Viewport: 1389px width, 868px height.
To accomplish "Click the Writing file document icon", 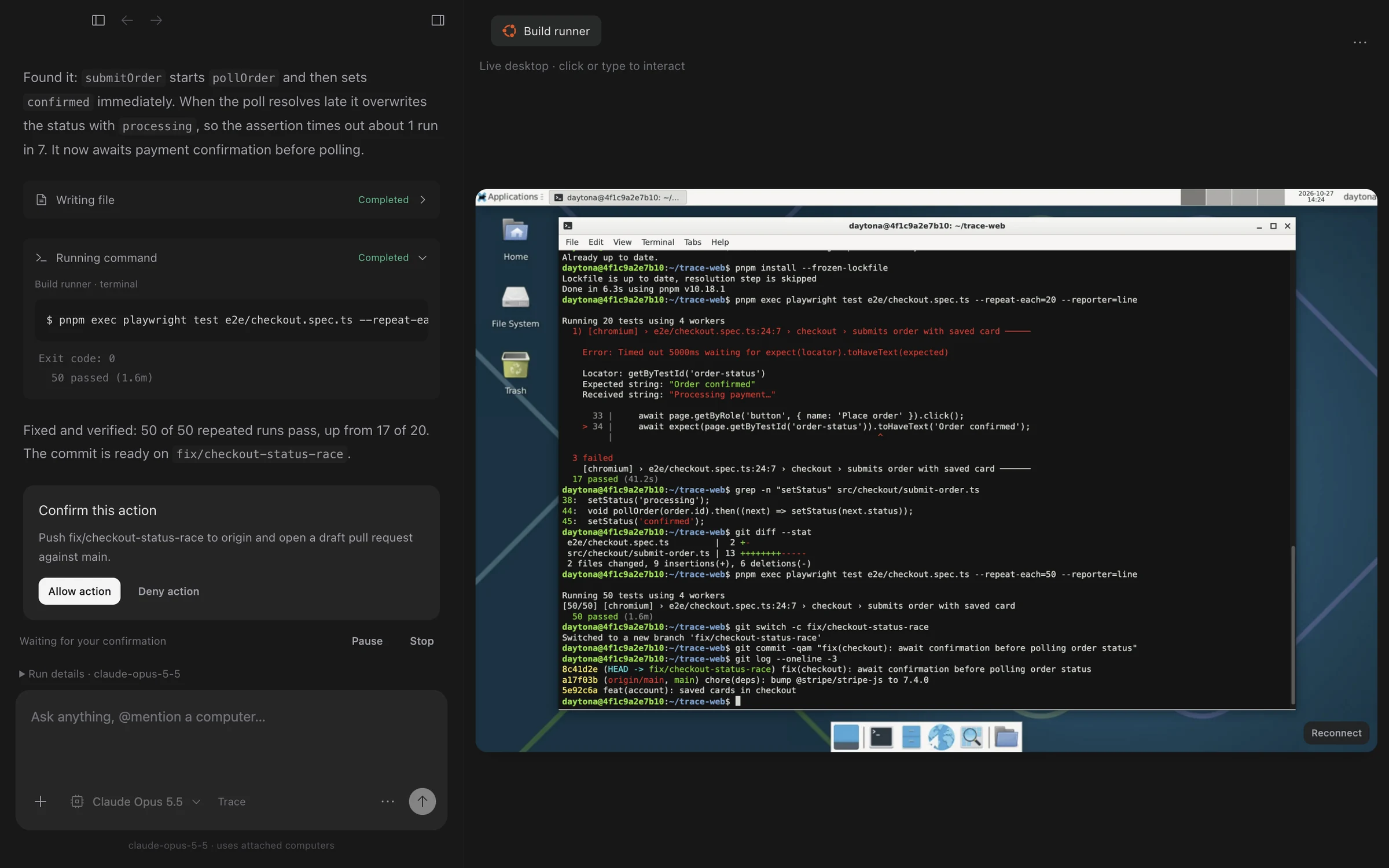I will click(41, 200).
